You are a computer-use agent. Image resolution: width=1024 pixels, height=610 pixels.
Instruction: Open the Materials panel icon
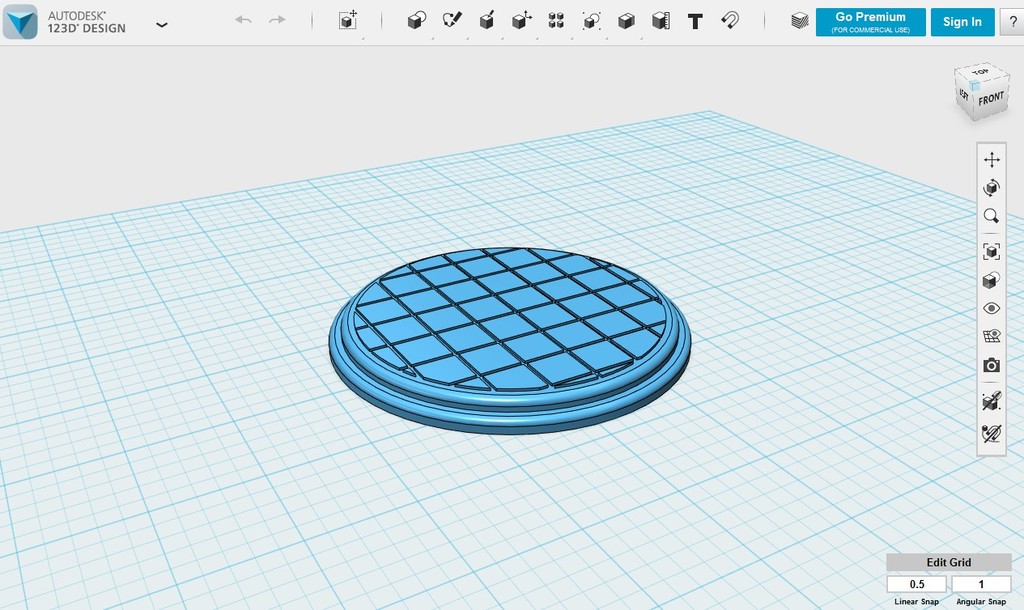point(799,21)
